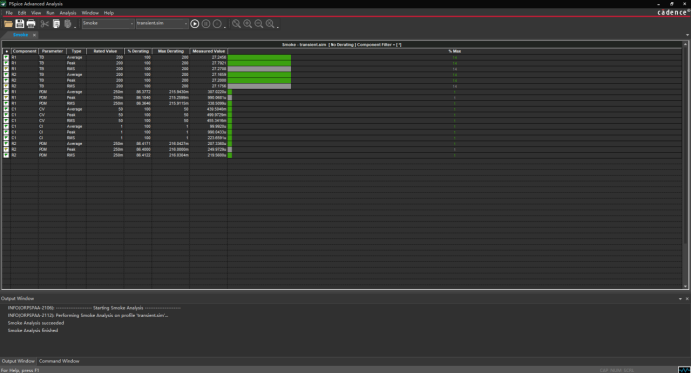Expand the toolbar options arrow after paste icon
This screenshot has width=691, height=374.
click(75, 27)
